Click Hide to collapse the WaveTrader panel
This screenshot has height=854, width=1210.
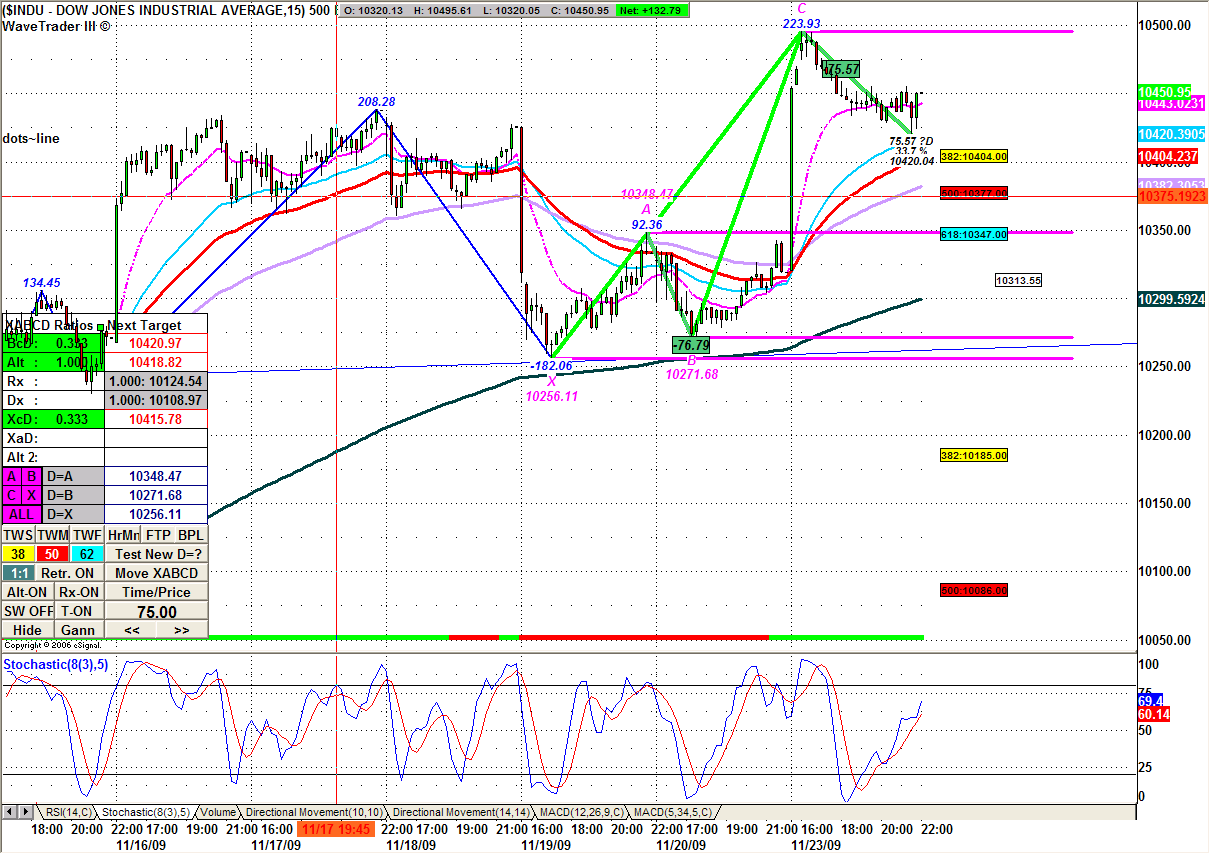point(27,630)
